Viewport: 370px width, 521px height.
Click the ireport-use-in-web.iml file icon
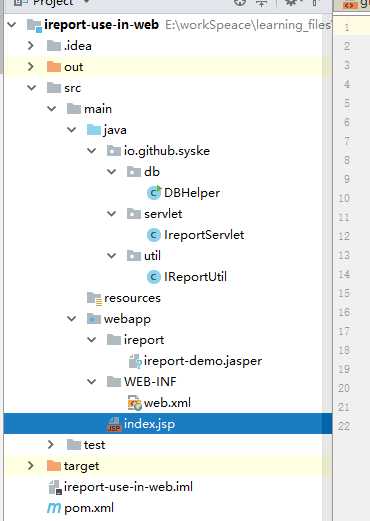click(55, 487)
